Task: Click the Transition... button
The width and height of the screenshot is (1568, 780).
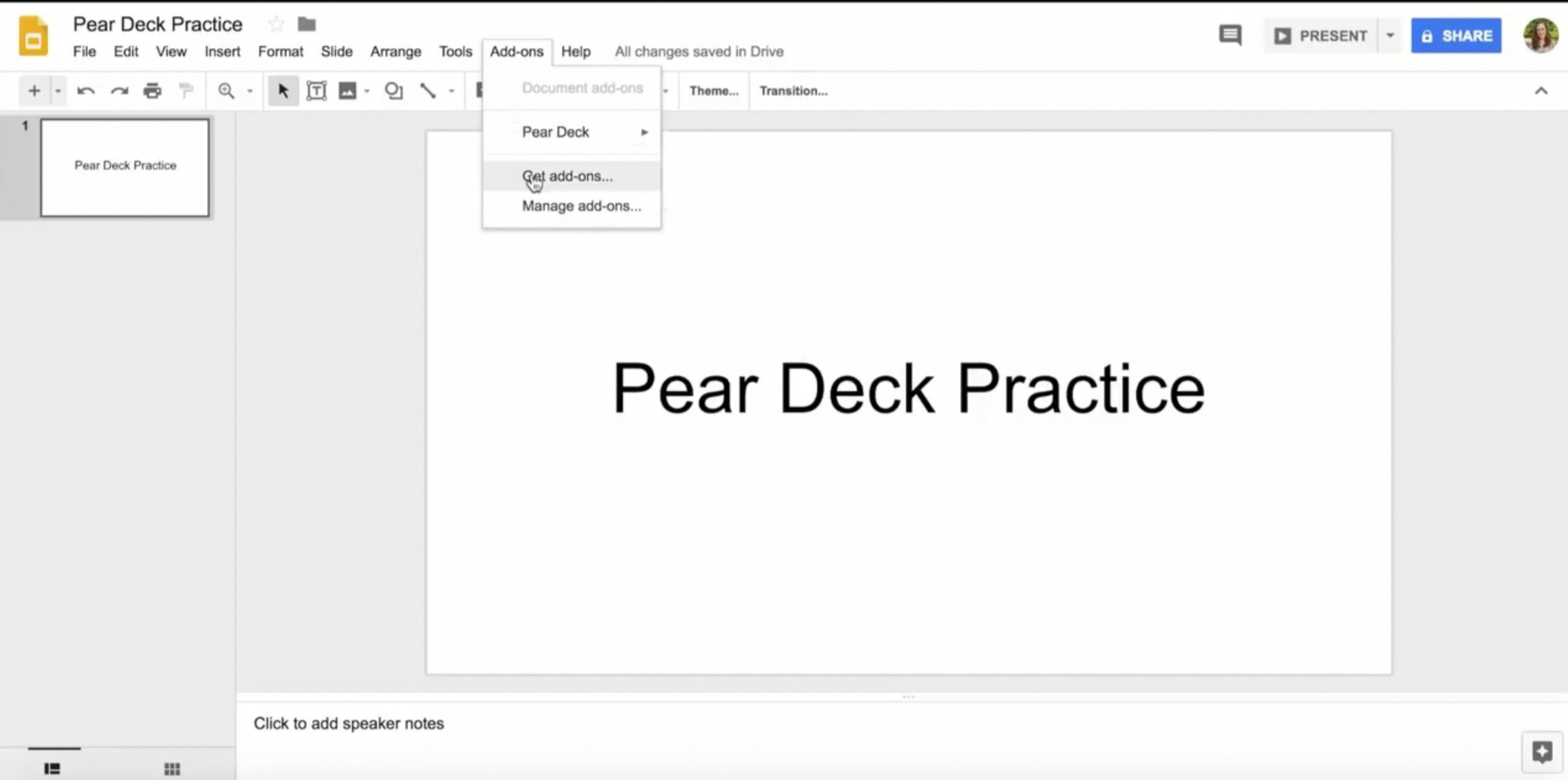Action: (793, 91)
